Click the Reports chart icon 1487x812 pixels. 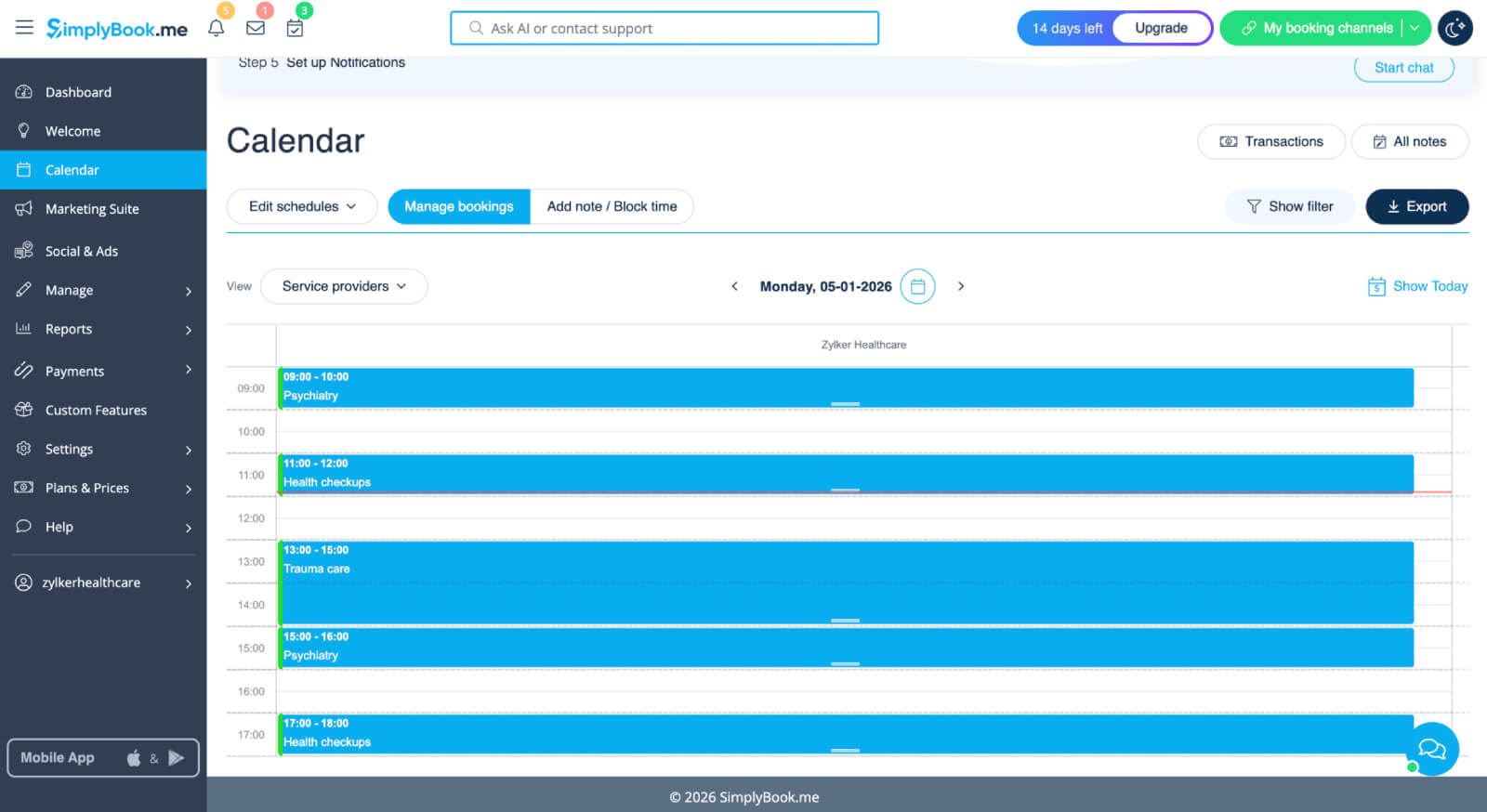[x=24, y=329]
